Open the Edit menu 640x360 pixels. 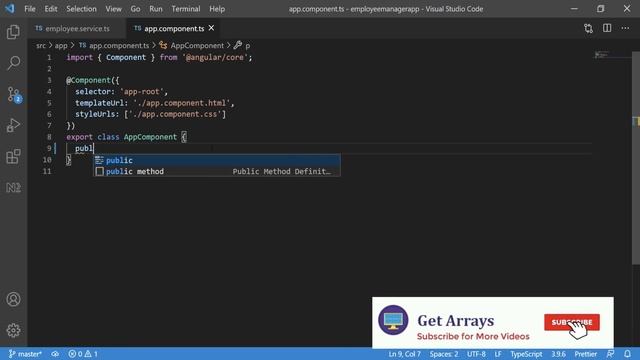[x=51, y=9]
